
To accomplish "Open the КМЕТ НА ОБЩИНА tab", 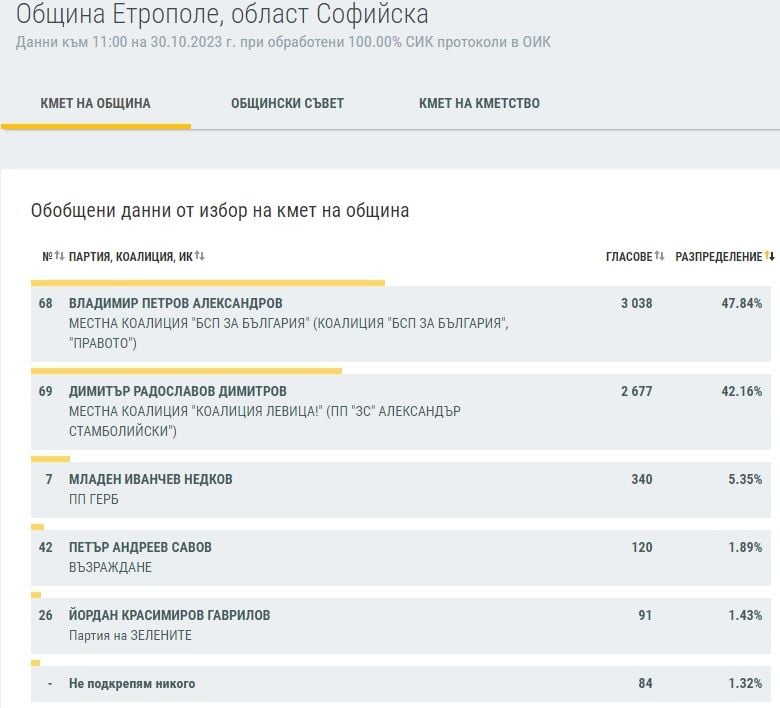I will coord(96,103).
